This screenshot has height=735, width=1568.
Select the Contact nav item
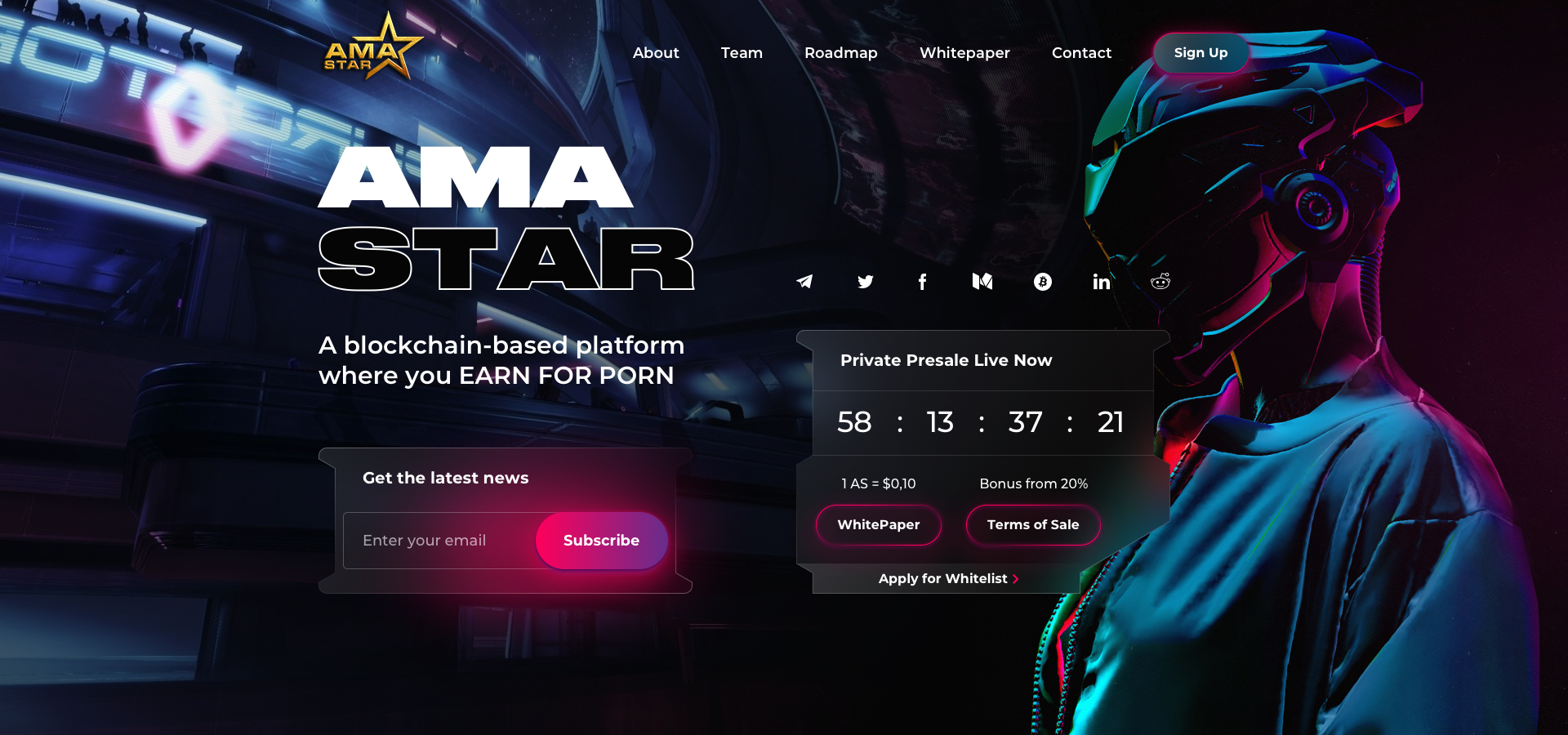1081,53
